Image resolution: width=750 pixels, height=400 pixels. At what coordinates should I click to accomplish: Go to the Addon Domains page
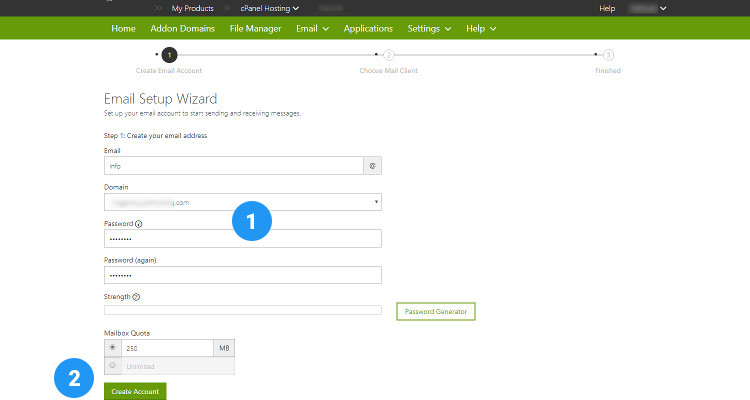182,28
